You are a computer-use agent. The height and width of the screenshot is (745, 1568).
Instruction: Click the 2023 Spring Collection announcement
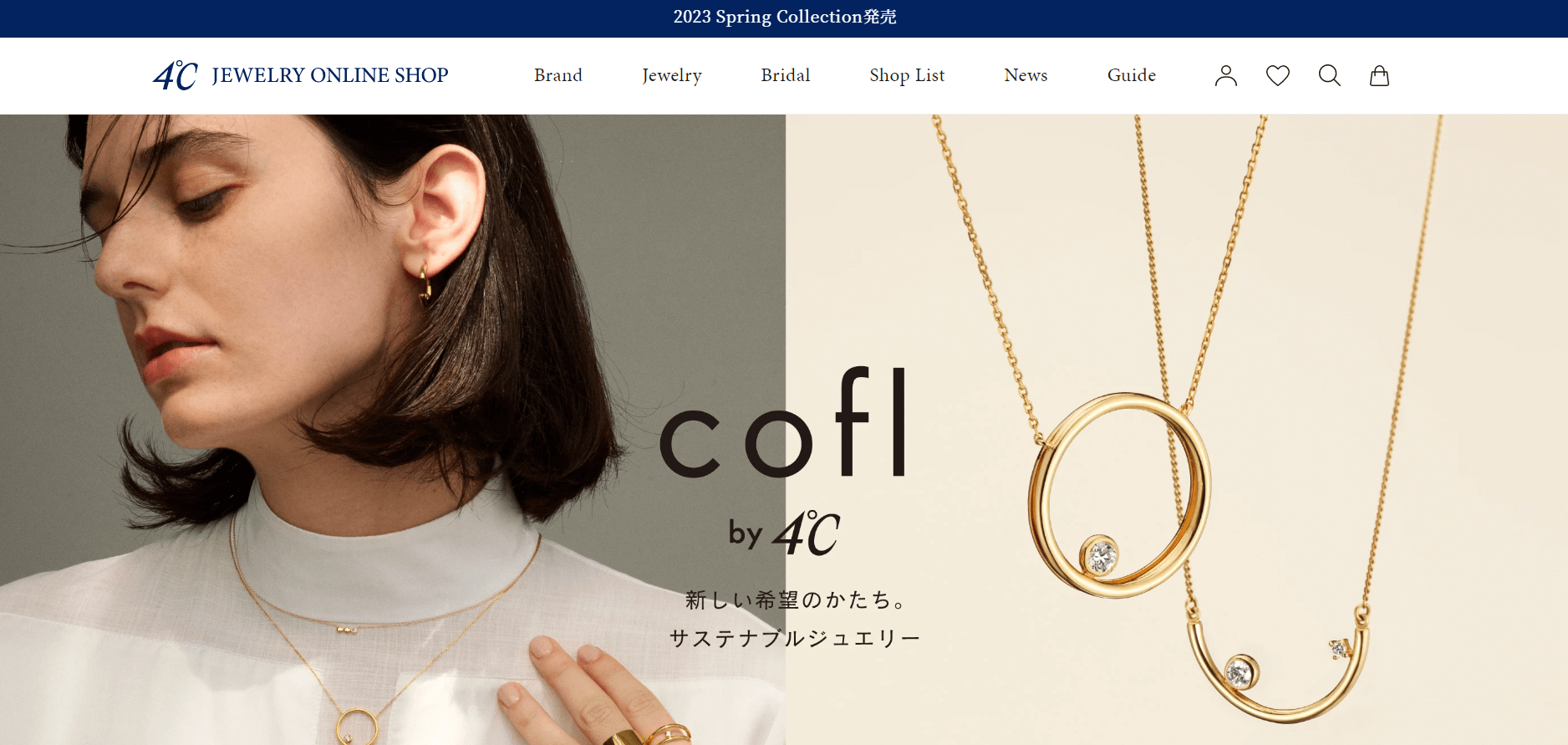(x=785, y=17)
